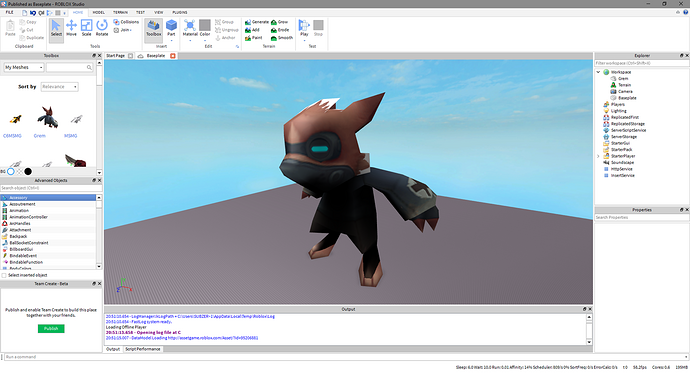
Task: Undock the Output panel
Action: point(584,309)
